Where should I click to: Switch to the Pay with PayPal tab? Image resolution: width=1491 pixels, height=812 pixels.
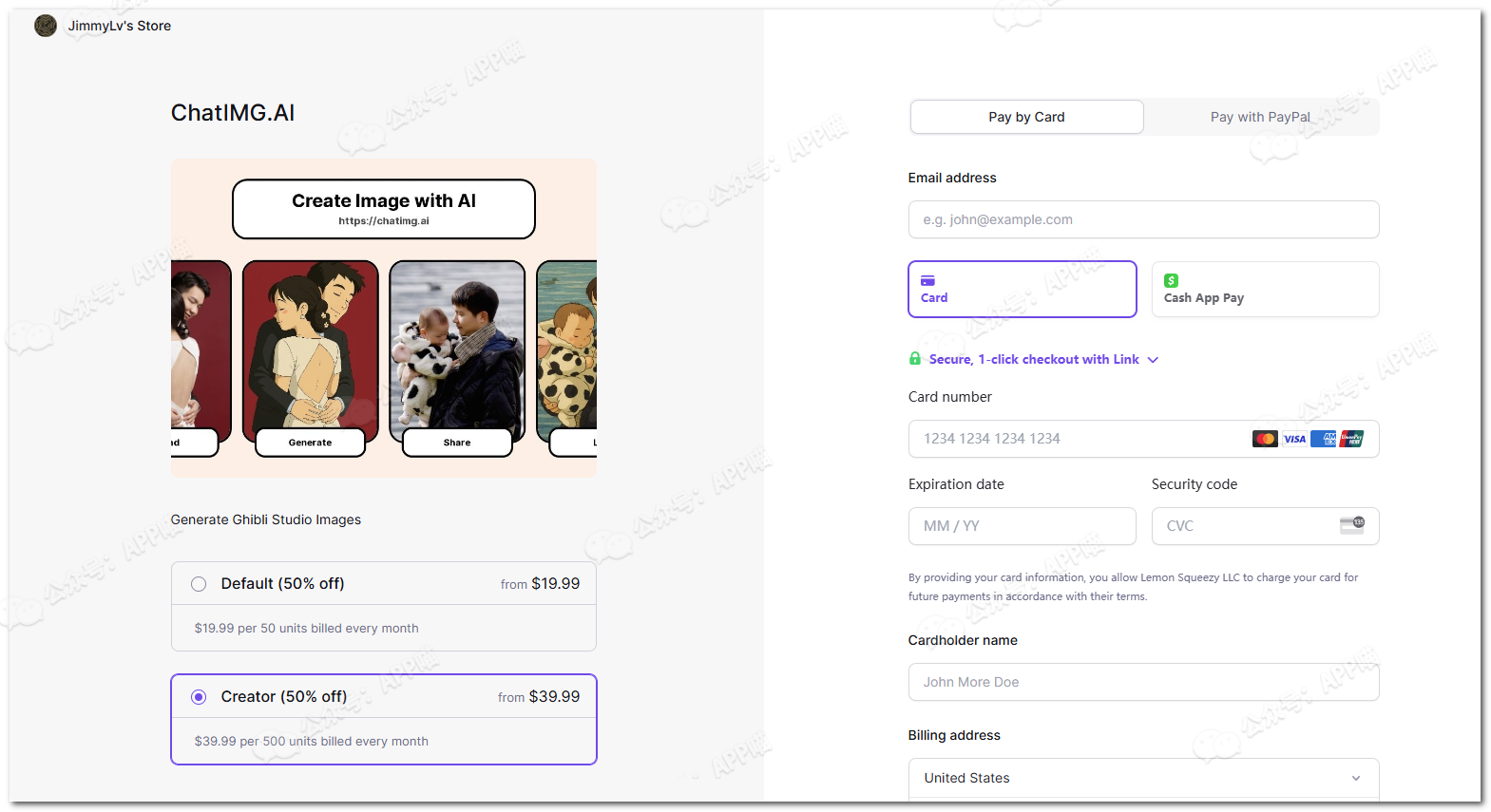coord(1260,117)
